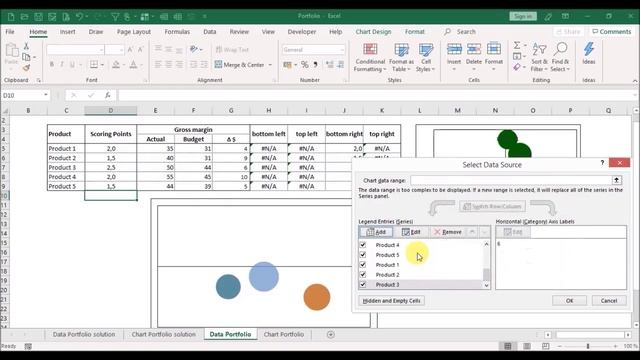The width and height of the screenshot is (640, 360).
Task: Expand the Name Box dropdown
Action: click(46, 95)
